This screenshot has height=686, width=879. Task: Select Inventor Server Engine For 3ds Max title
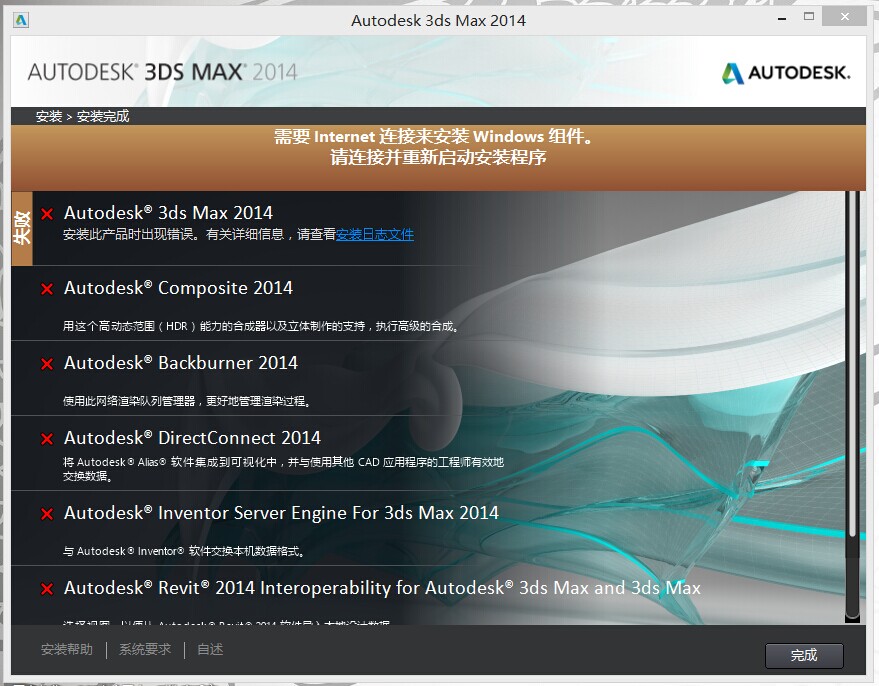(281, 513)
